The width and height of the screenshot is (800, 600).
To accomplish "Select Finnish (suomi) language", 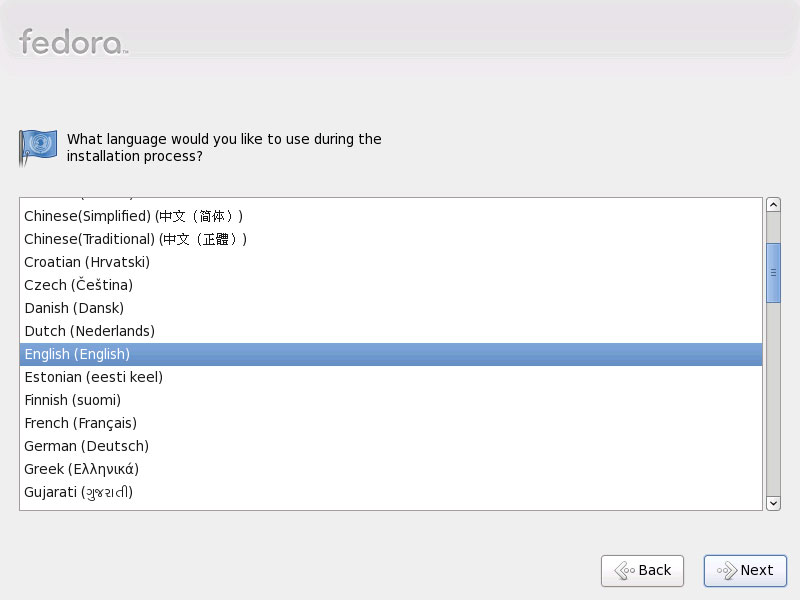I will [x=391, y=400].
